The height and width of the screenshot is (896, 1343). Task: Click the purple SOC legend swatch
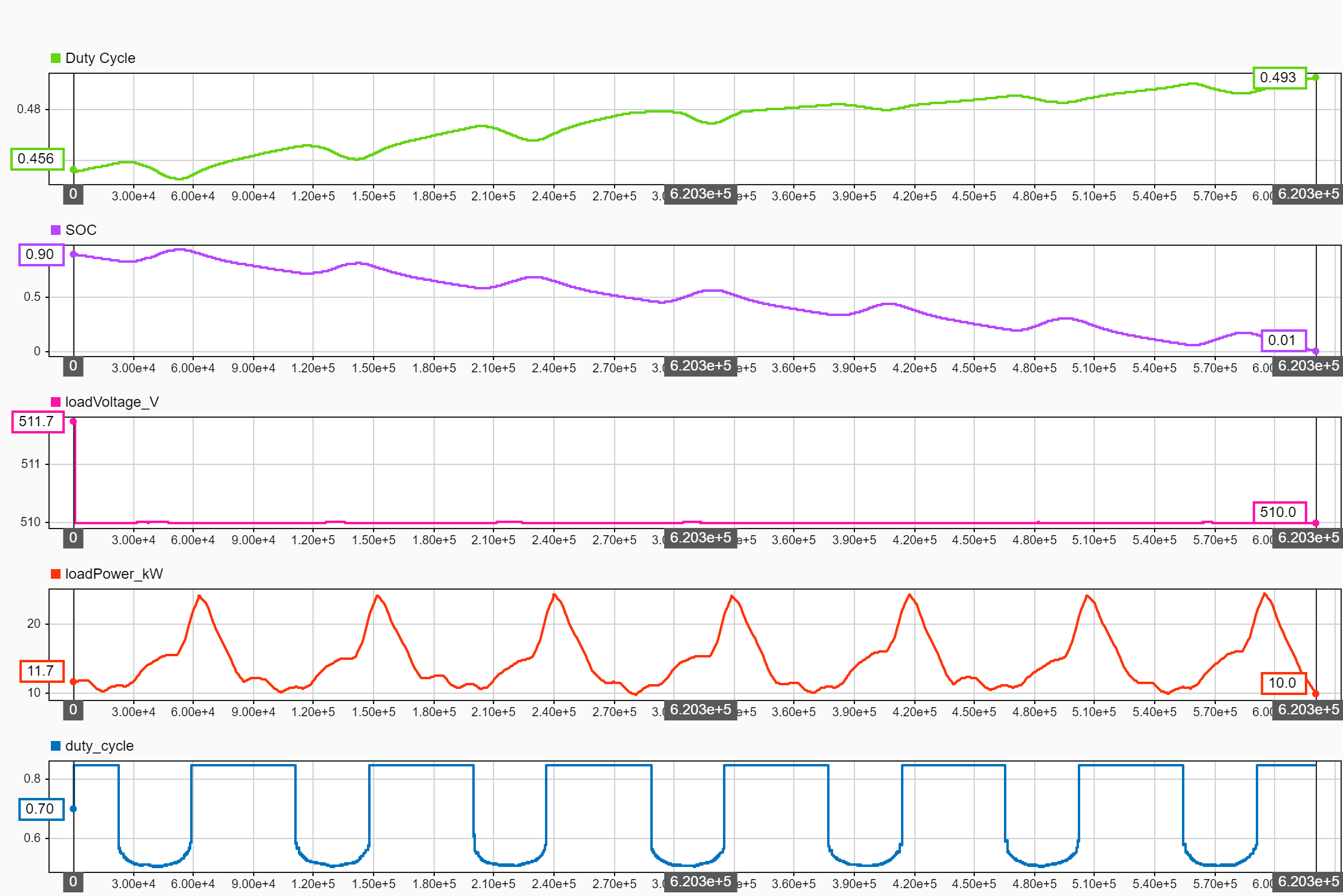pos(56,230)
